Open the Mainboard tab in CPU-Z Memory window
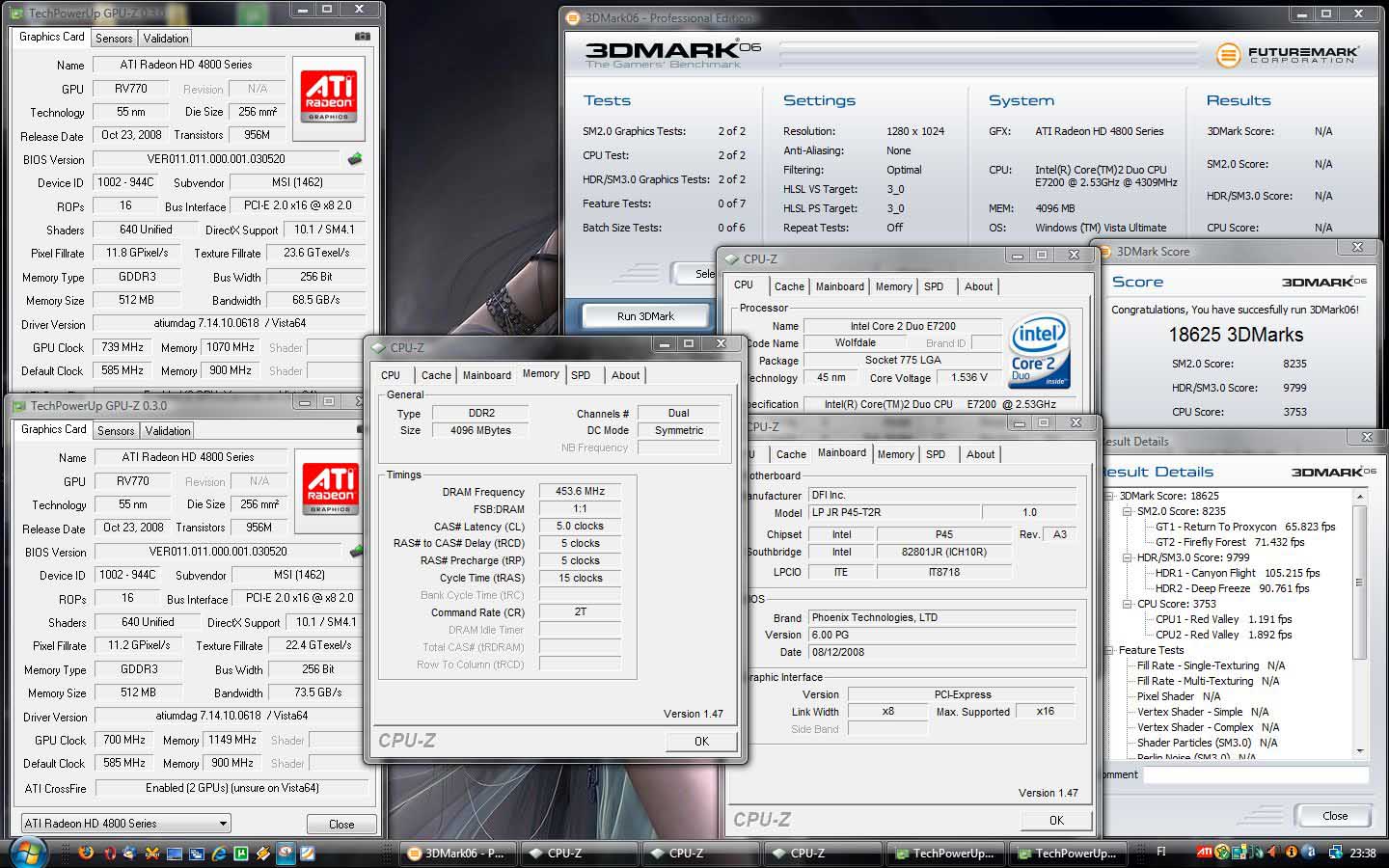 [x=487, y=375]
